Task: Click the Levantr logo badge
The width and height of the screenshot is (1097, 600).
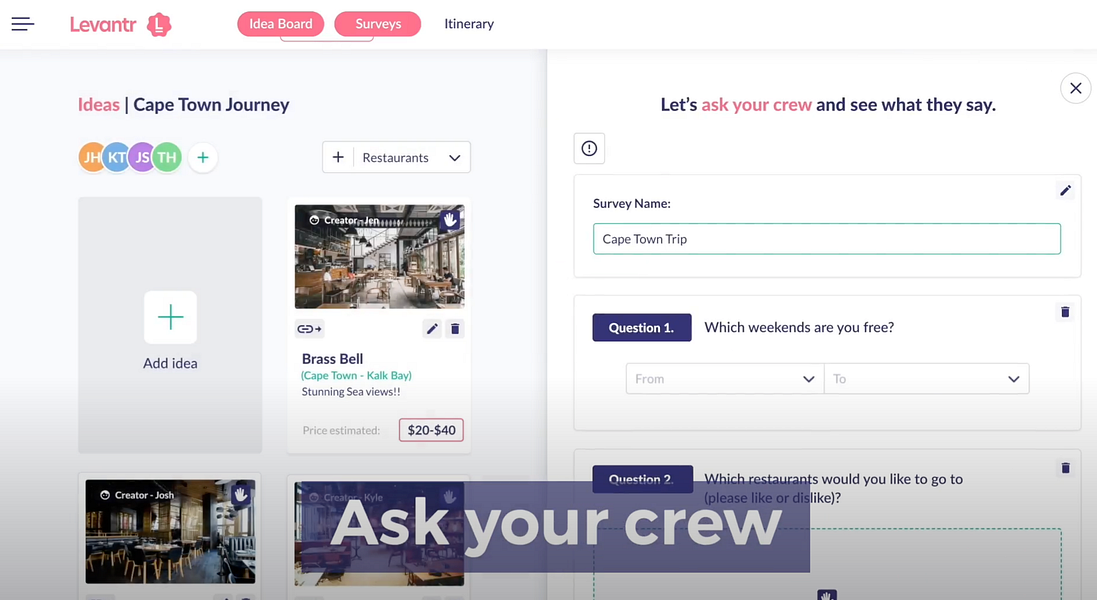Action: point(159,25)
